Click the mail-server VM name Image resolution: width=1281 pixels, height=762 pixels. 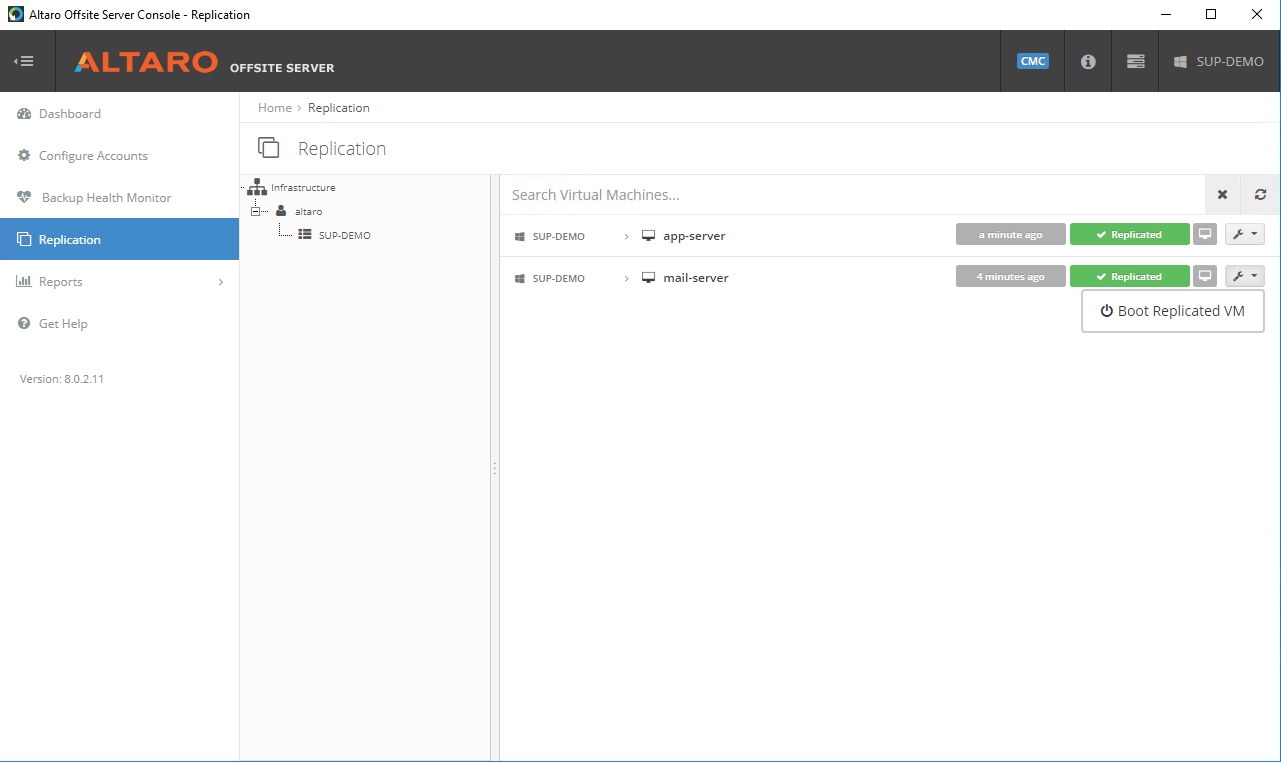696,278
